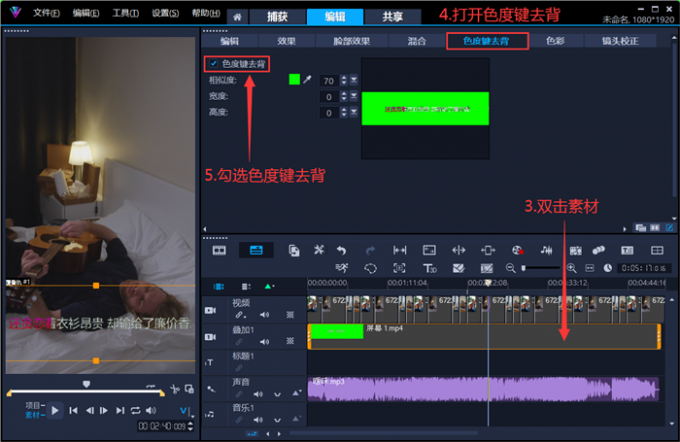Viewport: 680px width, 442px height.
Task: Open the 音乐1 track triangle dropdown
Action: pyautogui.click(x=296, y=419)
